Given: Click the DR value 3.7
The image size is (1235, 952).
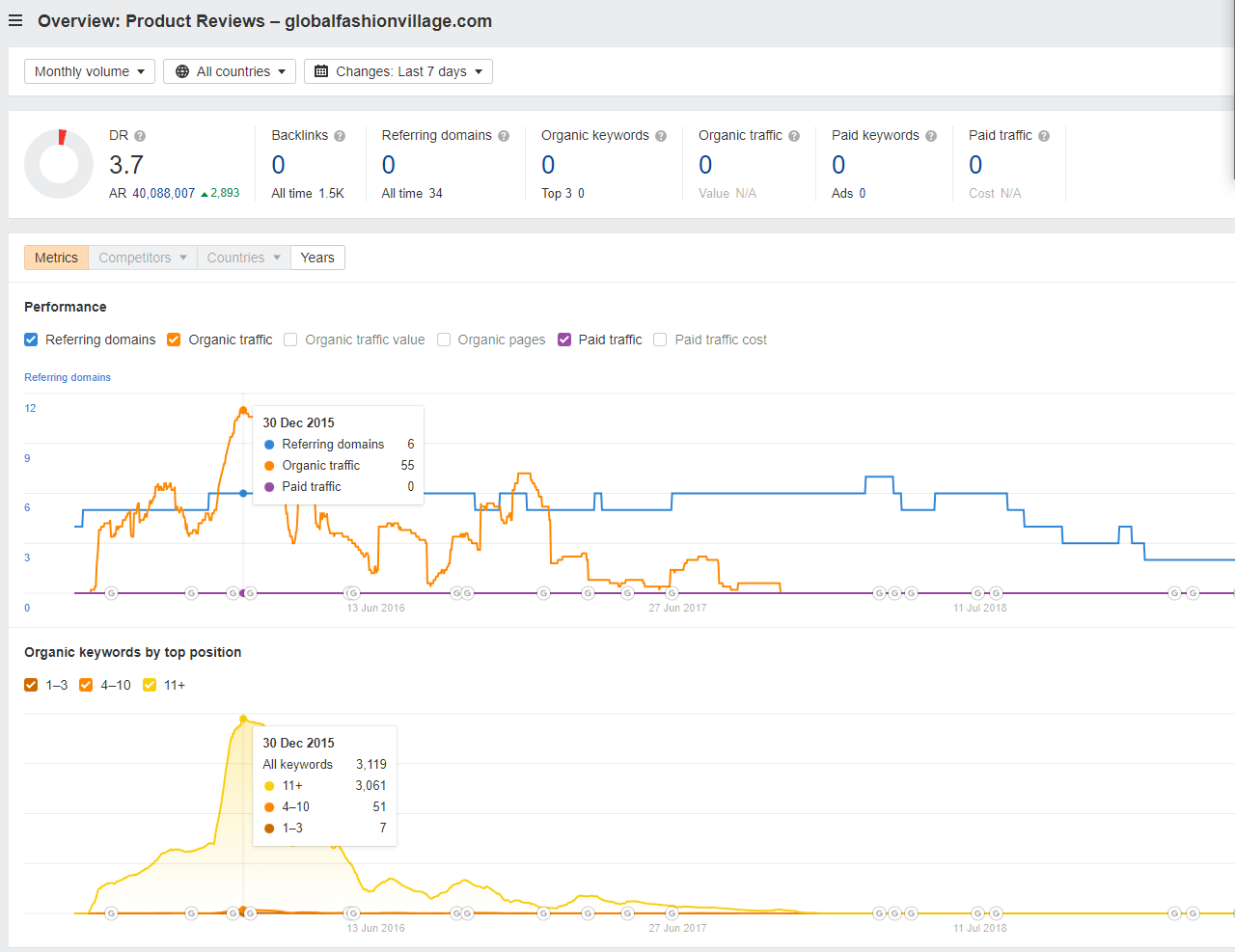Looking at the screenshot, I should click(126, 165).
